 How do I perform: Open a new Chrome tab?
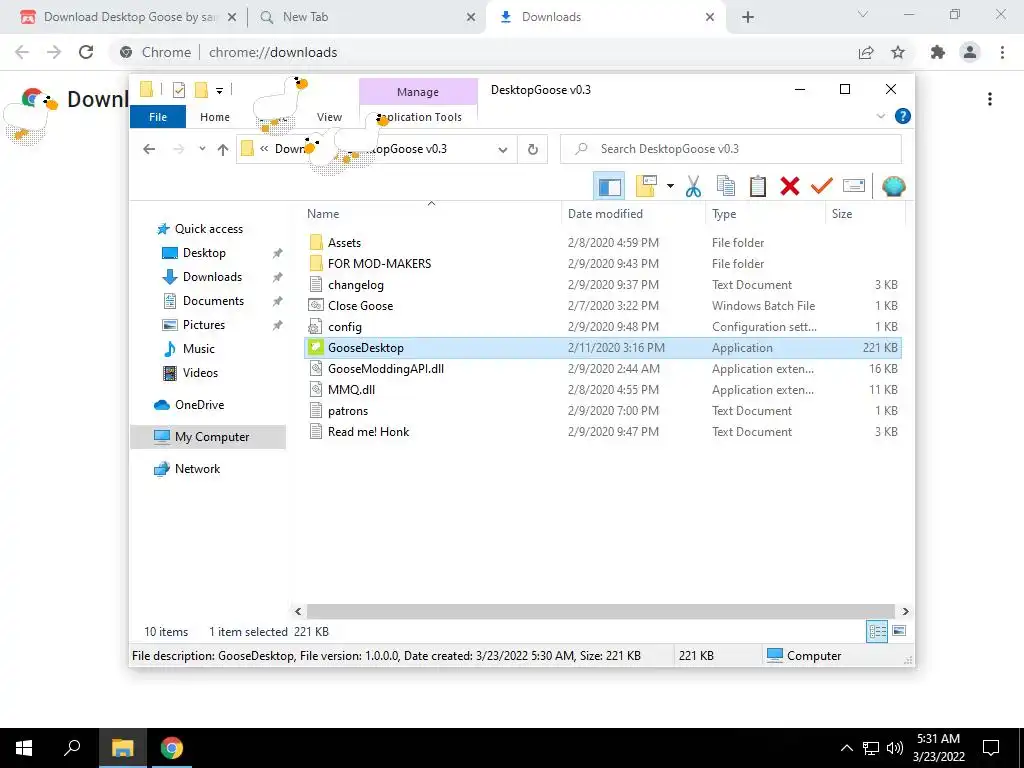click(748, 18)
